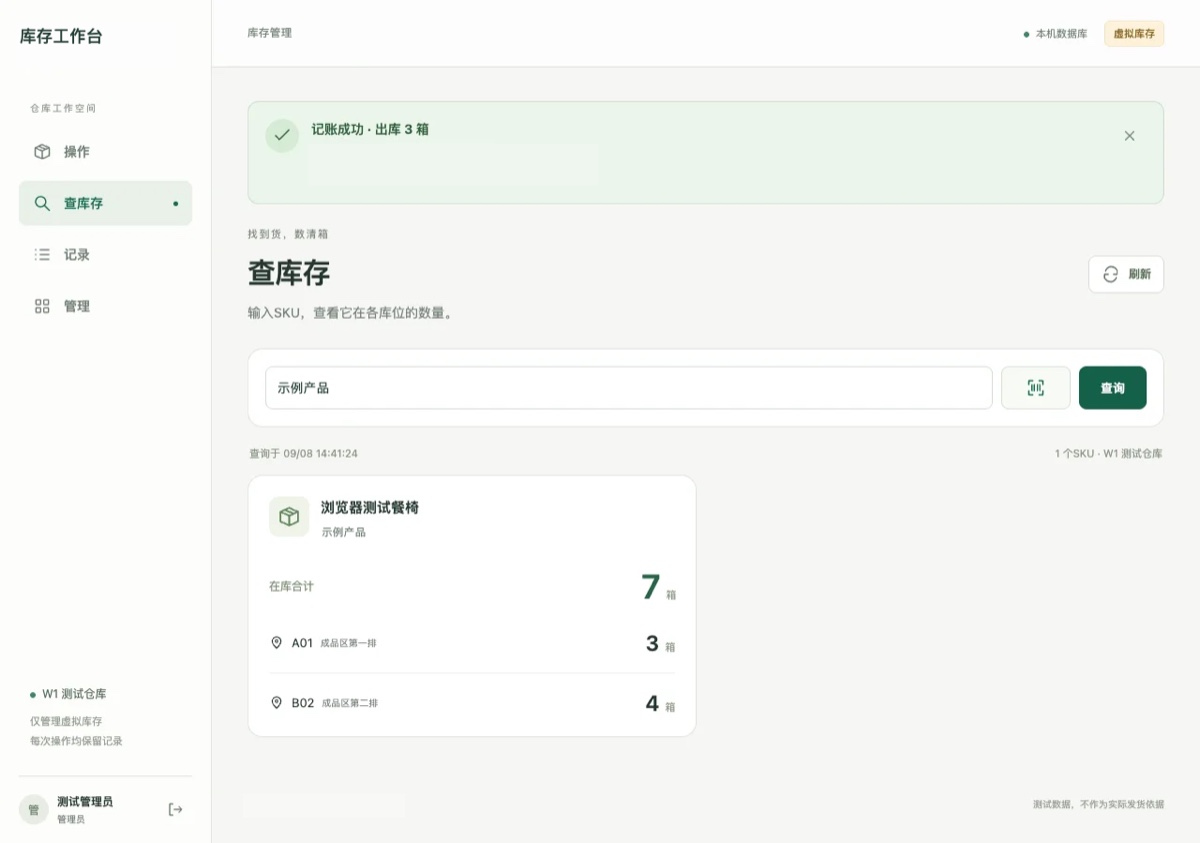Click the 库存管理 breadcrumb
Image resolution: width=1200 pixels, height=843 pixels.
pyautogui.click(x=270, y=33)
